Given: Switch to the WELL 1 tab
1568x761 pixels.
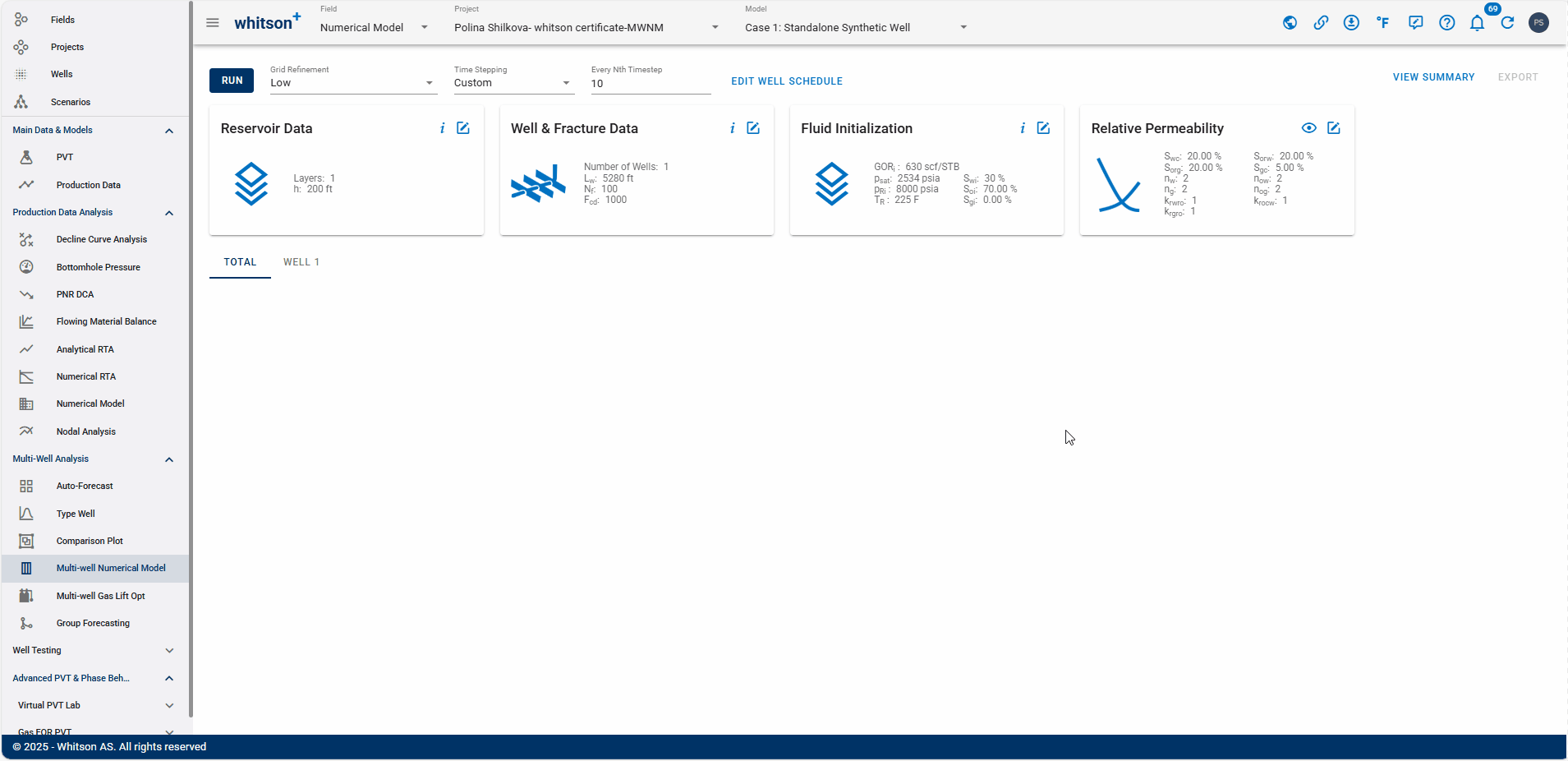Looking at the screenshot, I should 301,262.
